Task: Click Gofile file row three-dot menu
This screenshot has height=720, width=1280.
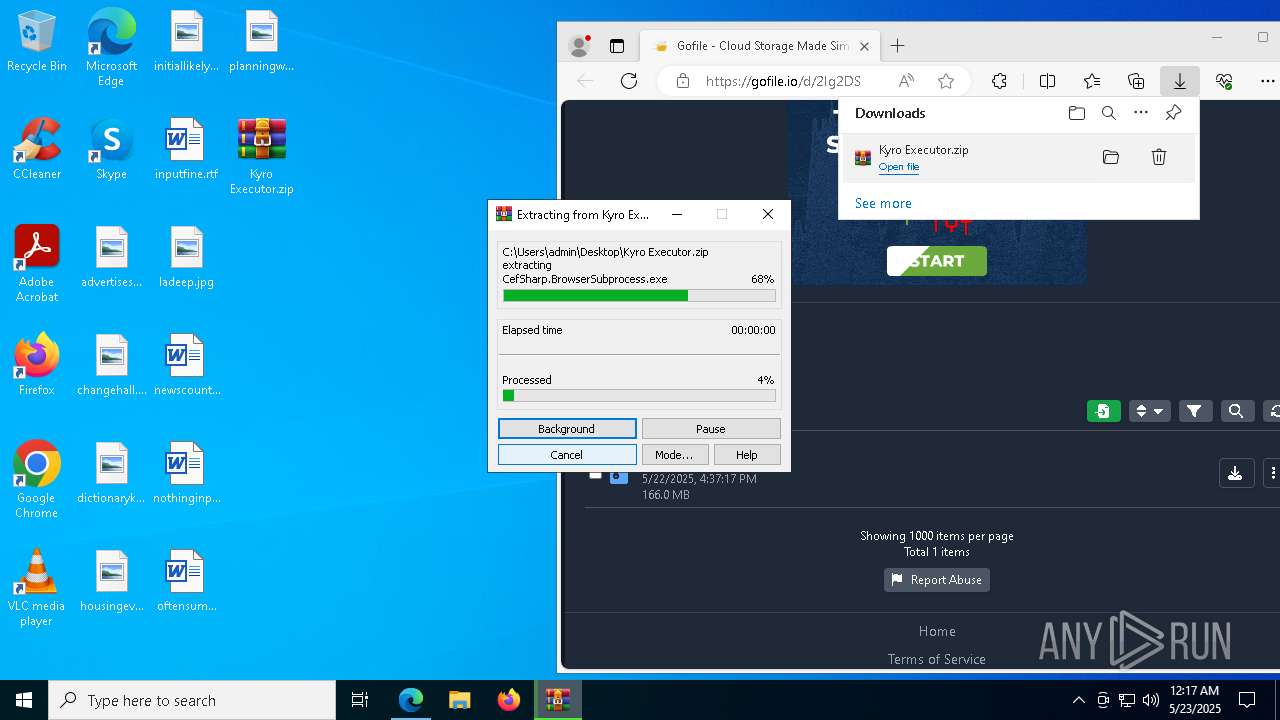Action: point(1272,473)
